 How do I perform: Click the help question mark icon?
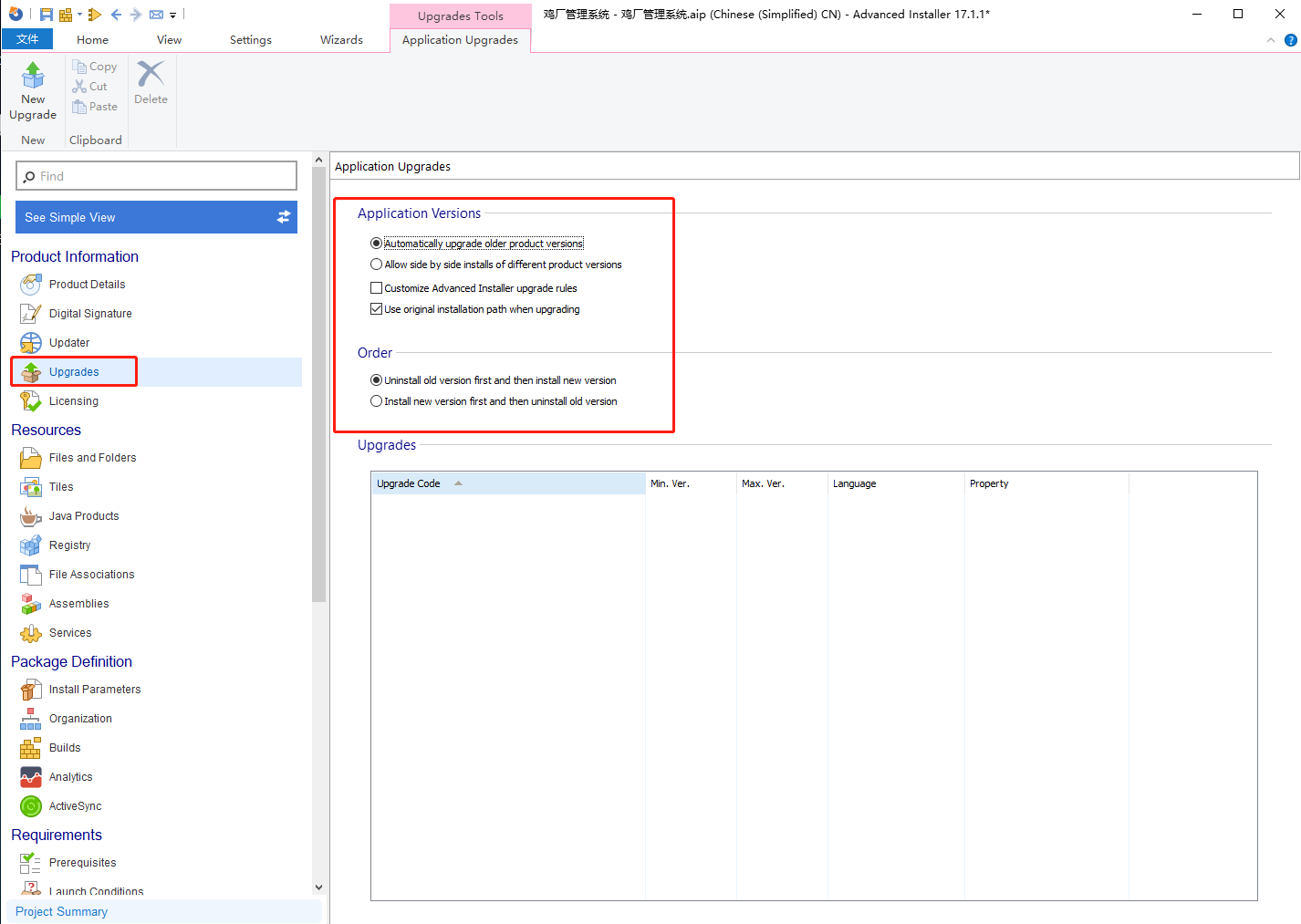point(1290,40)
